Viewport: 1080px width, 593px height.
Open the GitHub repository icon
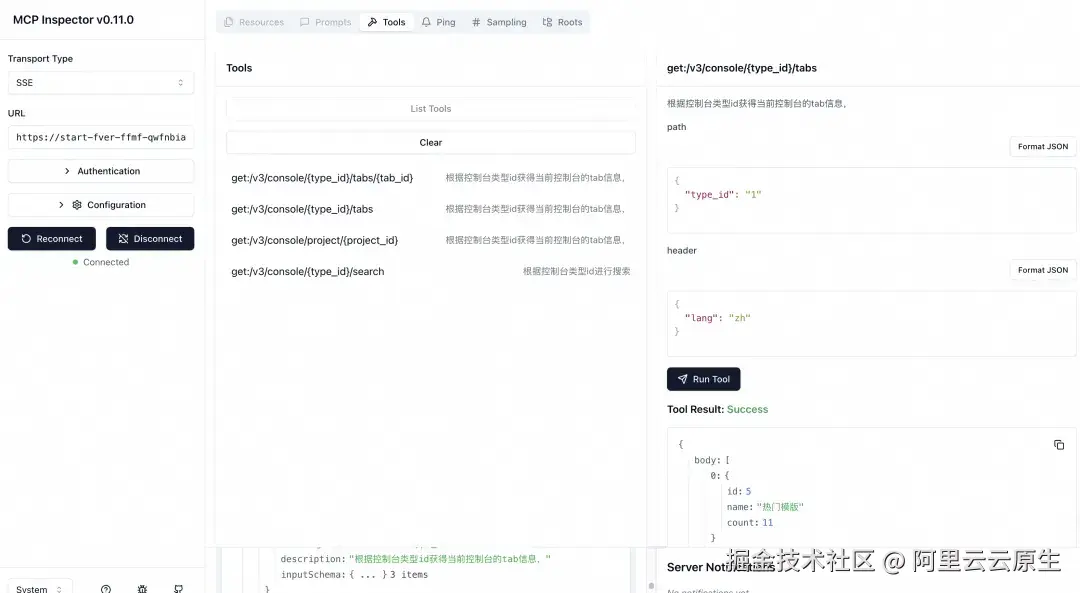pyautogui.click(x=178, y=589)
